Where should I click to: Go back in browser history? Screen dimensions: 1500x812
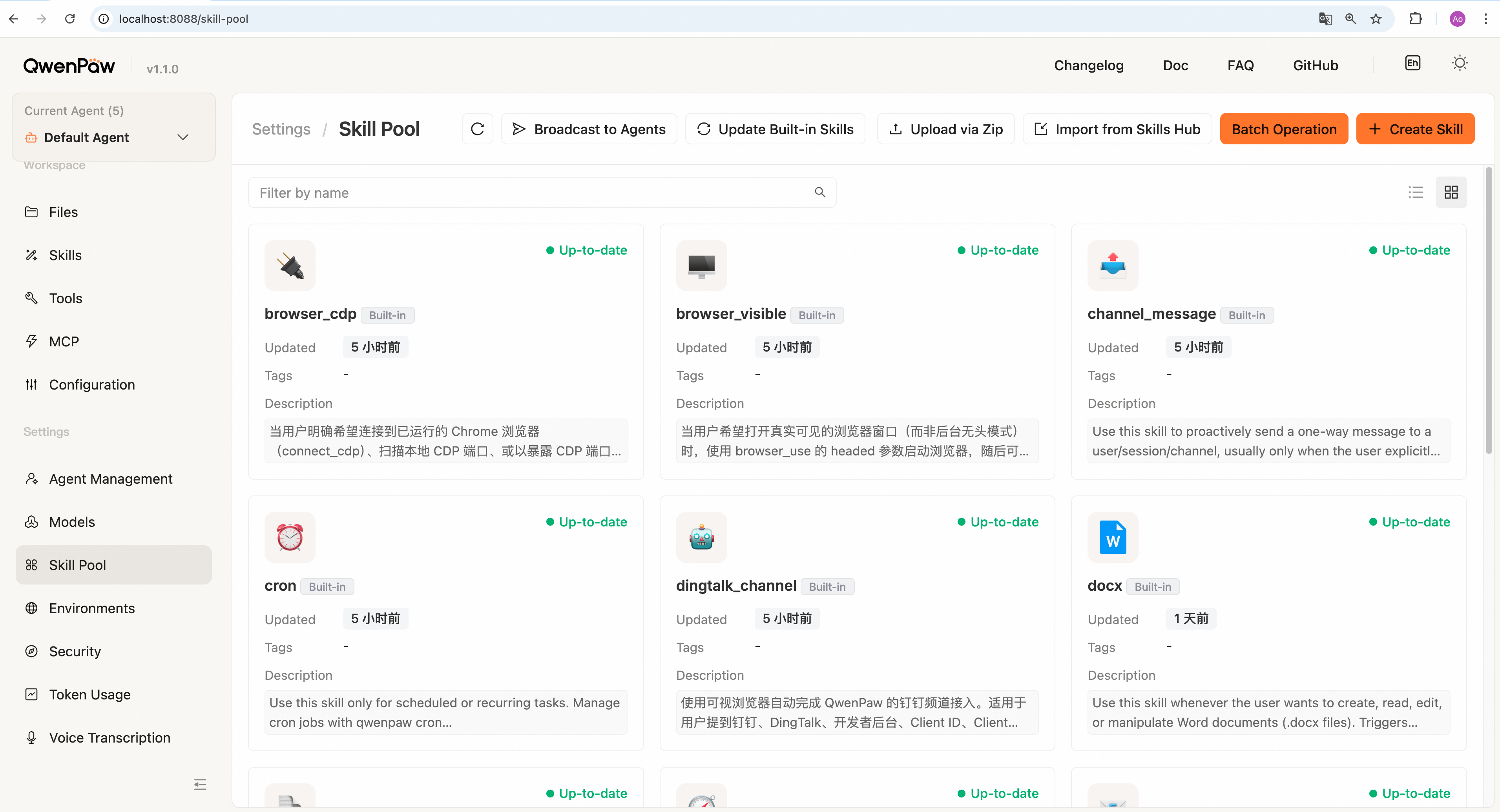coord(14,18)
